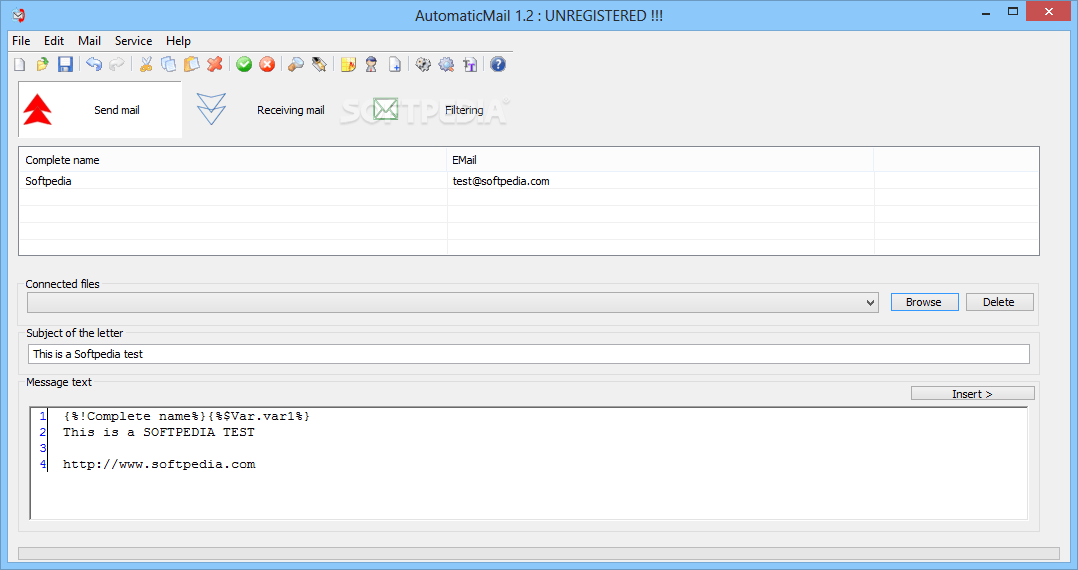Switch to the Filtering tab
The height and width of the screenshot is (570, 1078).
(x=430, y=110)
